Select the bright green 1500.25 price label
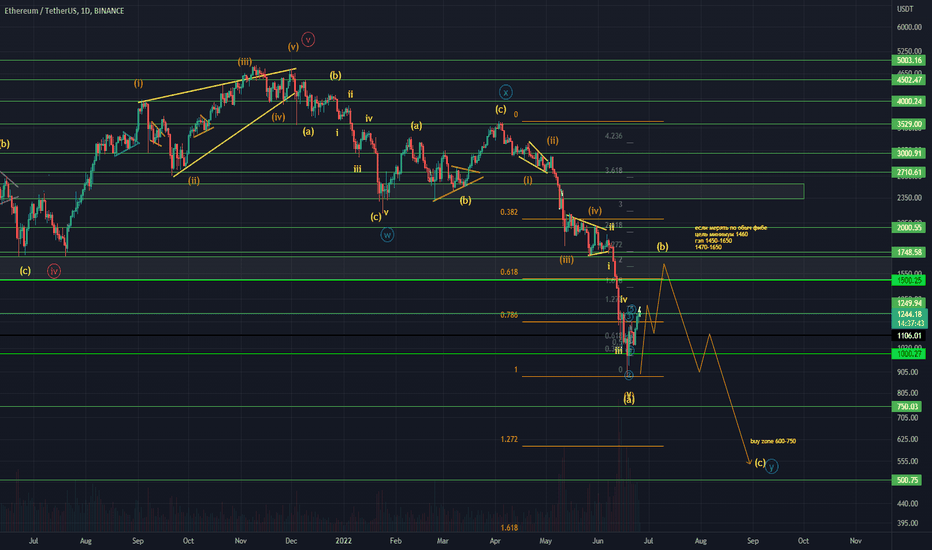This screenshot has height=550, width=932. (909, 280)
